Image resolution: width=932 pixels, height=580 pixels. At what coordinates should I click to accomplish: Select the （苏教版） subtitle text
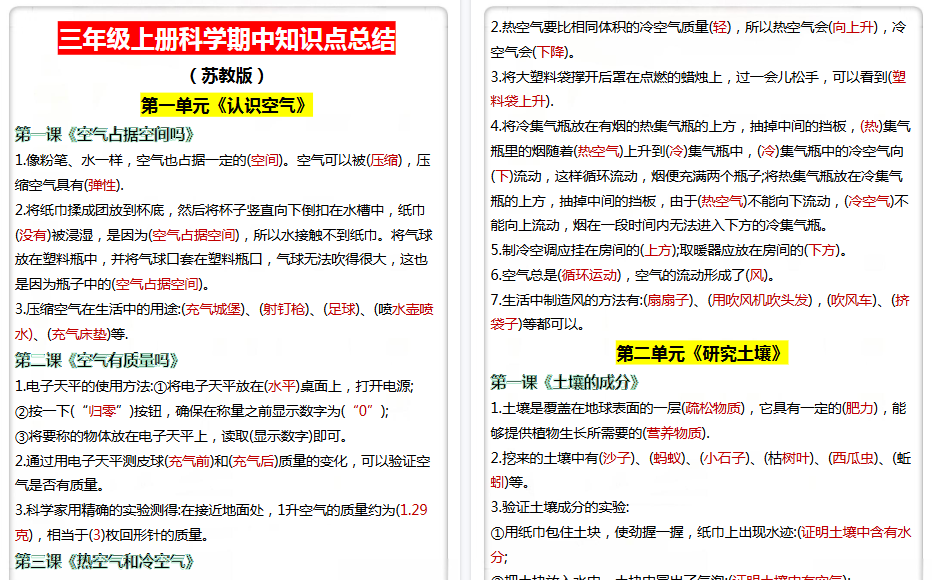coord(226,73)
